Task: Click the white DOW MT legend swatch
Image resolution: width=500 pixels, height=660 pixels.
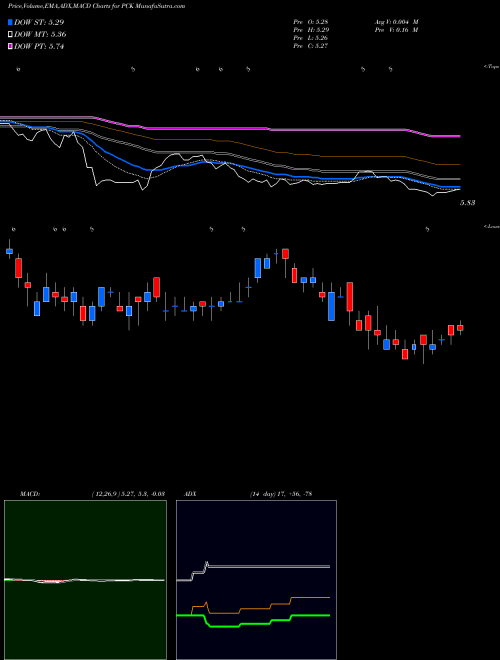Action: click(x=11, y=35)
